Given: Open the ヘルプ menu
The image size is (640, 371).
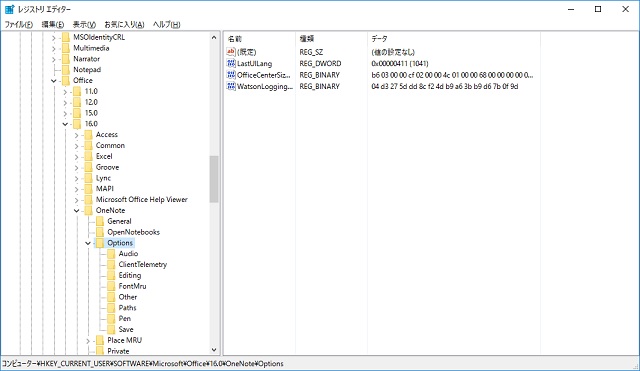Looking at the screenshot, I should 167,24.
